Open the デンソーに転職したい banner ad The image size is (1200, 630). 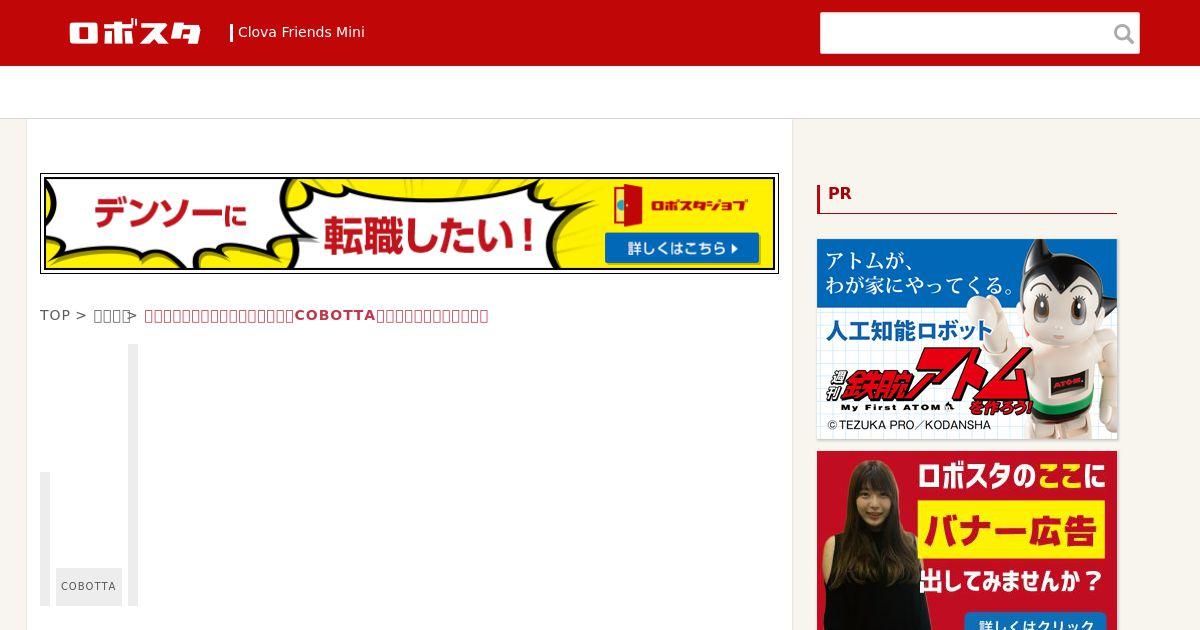pyautogui.click(x=409, y=223)
